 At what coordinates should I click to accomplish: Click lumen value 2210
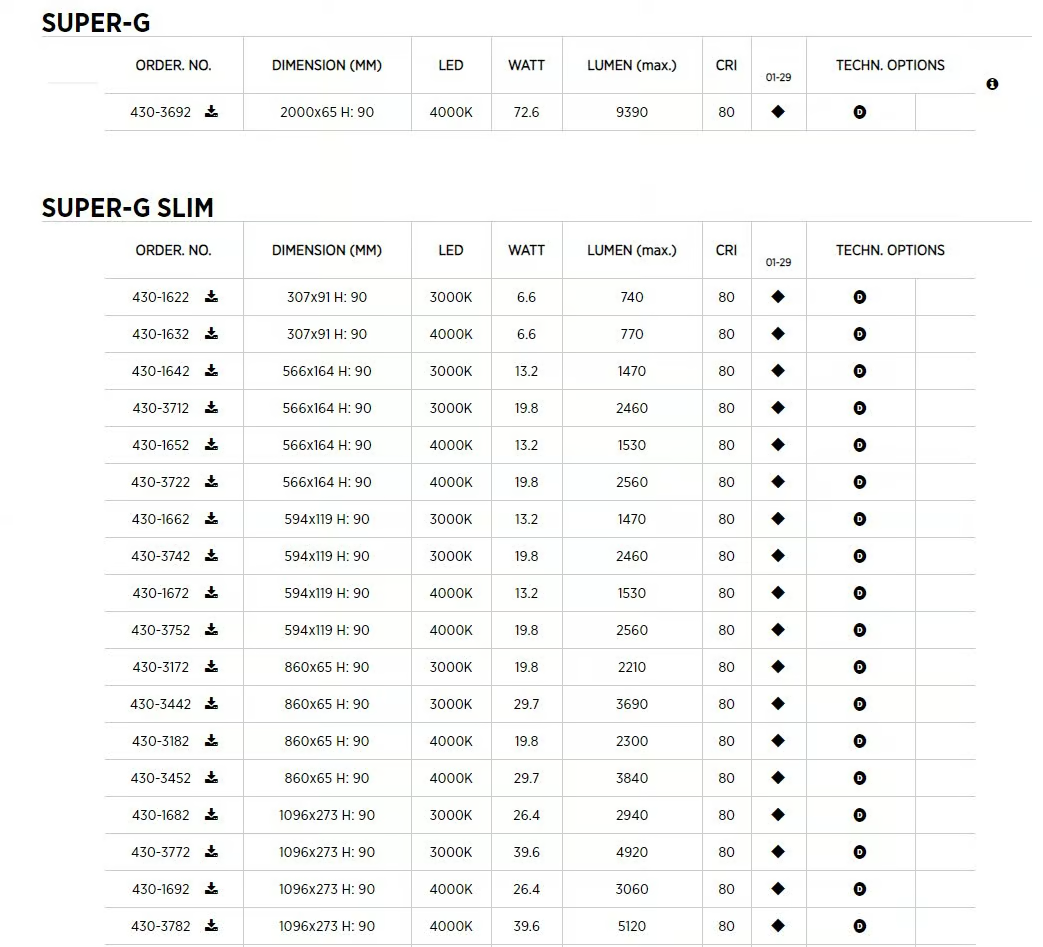(631, 667)
